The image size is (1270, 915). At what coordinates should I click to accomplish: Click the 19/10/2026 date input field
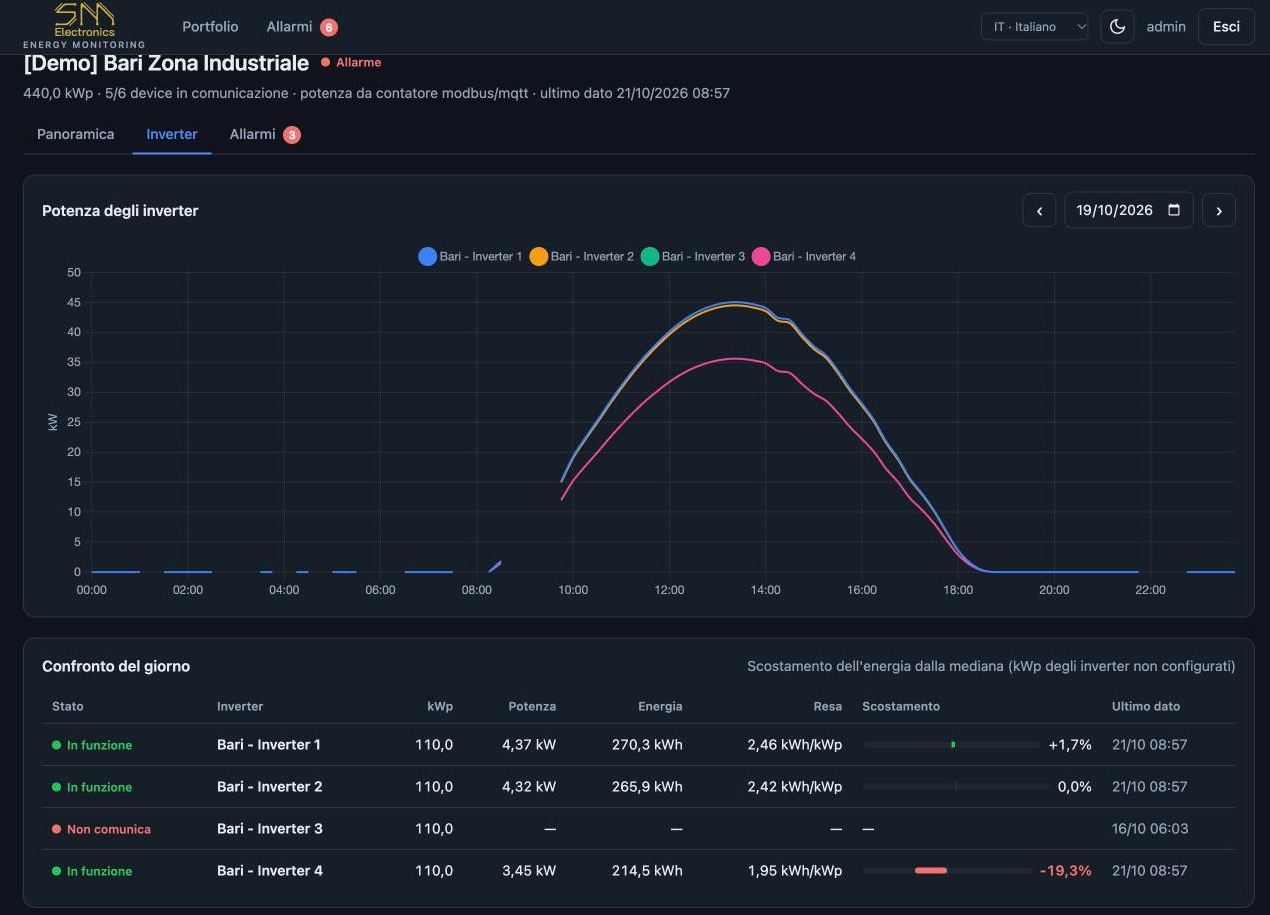1129,210
